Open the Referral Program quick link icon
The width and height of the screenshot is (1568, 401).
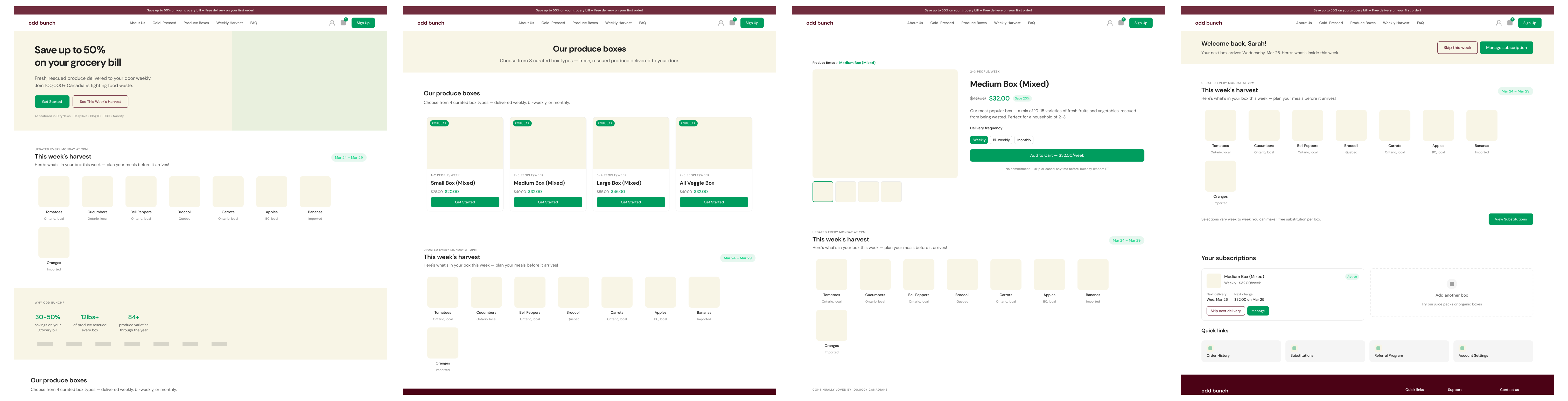[x=1378, y=348]
